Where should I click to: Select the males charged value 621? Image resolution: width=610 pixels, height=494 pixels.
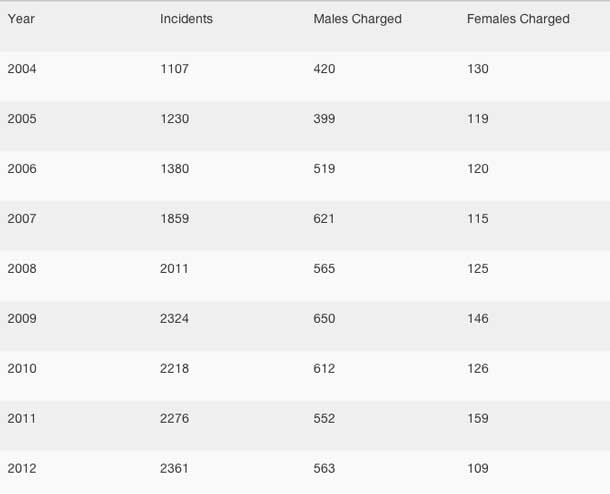(324, 219)
